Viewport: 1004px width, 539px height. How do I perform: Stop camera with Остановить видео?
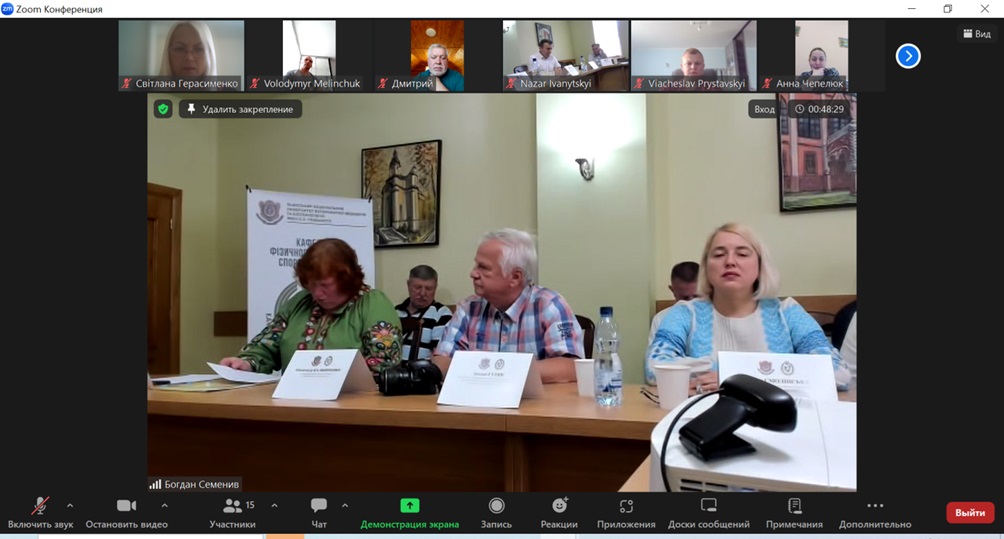pyautogui.click(x=126, y=512)
